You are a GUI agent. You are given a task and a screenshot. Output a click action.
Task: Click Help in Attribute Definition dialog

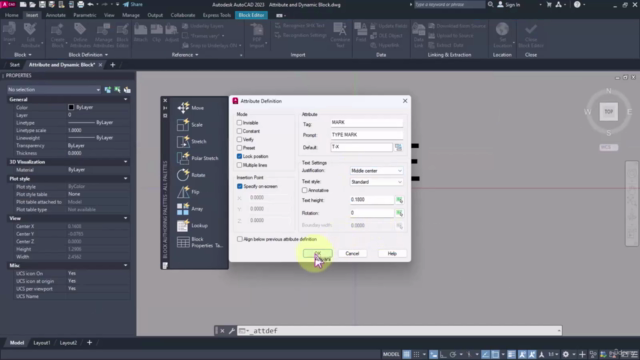392,253
